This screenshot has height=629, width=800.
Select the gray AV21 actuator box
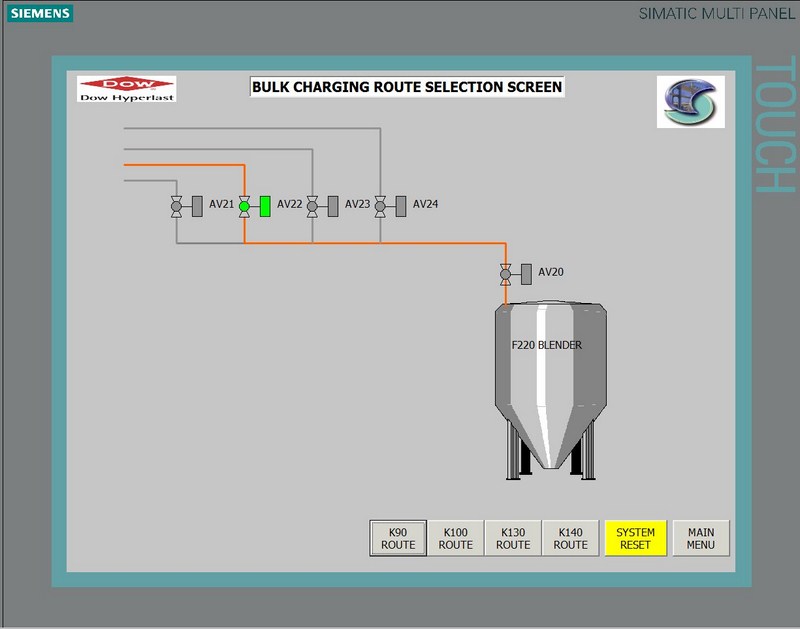(197, 207)
